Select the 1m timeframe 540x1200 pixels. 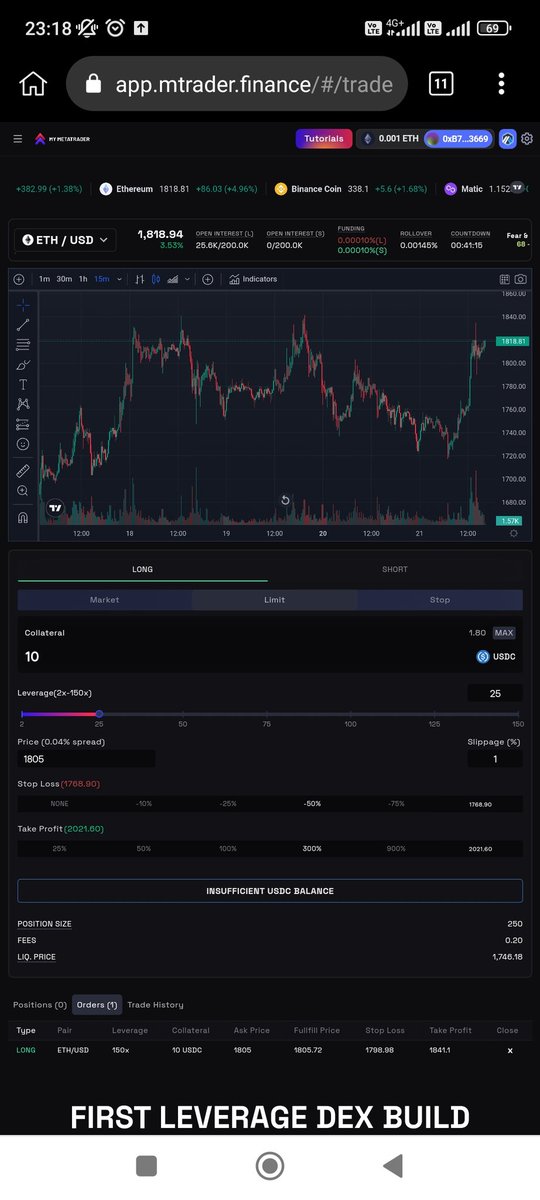(44, 279)
